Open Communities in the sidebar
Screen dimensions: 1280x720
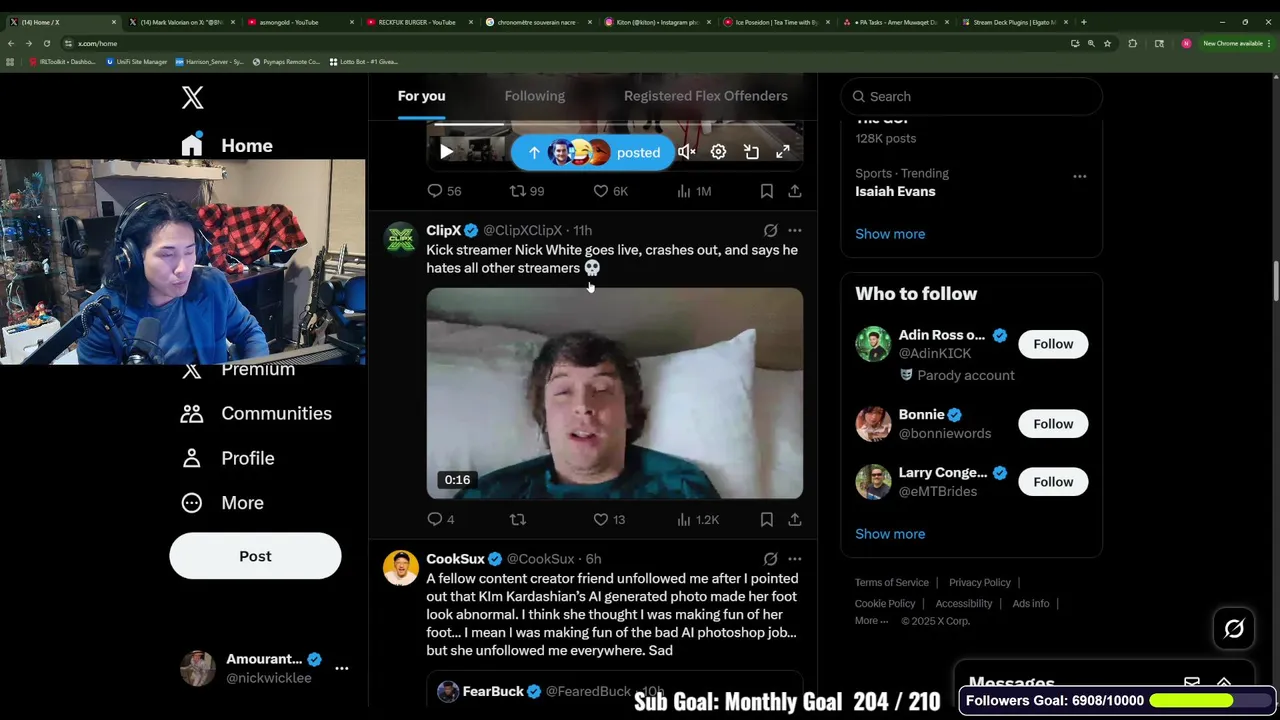click(256, 413)
